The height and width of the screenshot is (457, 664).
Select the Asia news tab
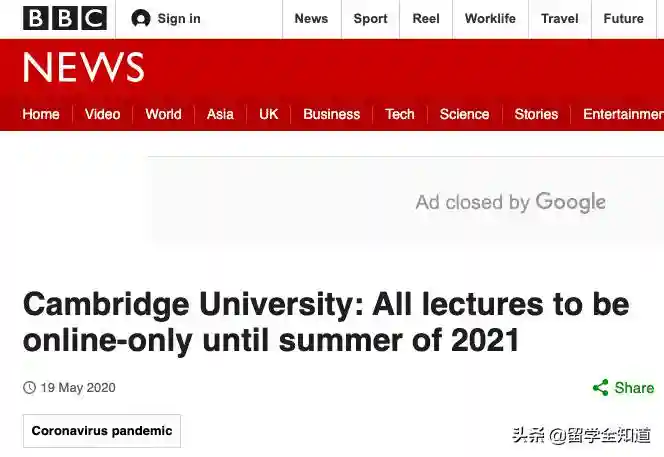pyautogui.click(x=220, y=114)
